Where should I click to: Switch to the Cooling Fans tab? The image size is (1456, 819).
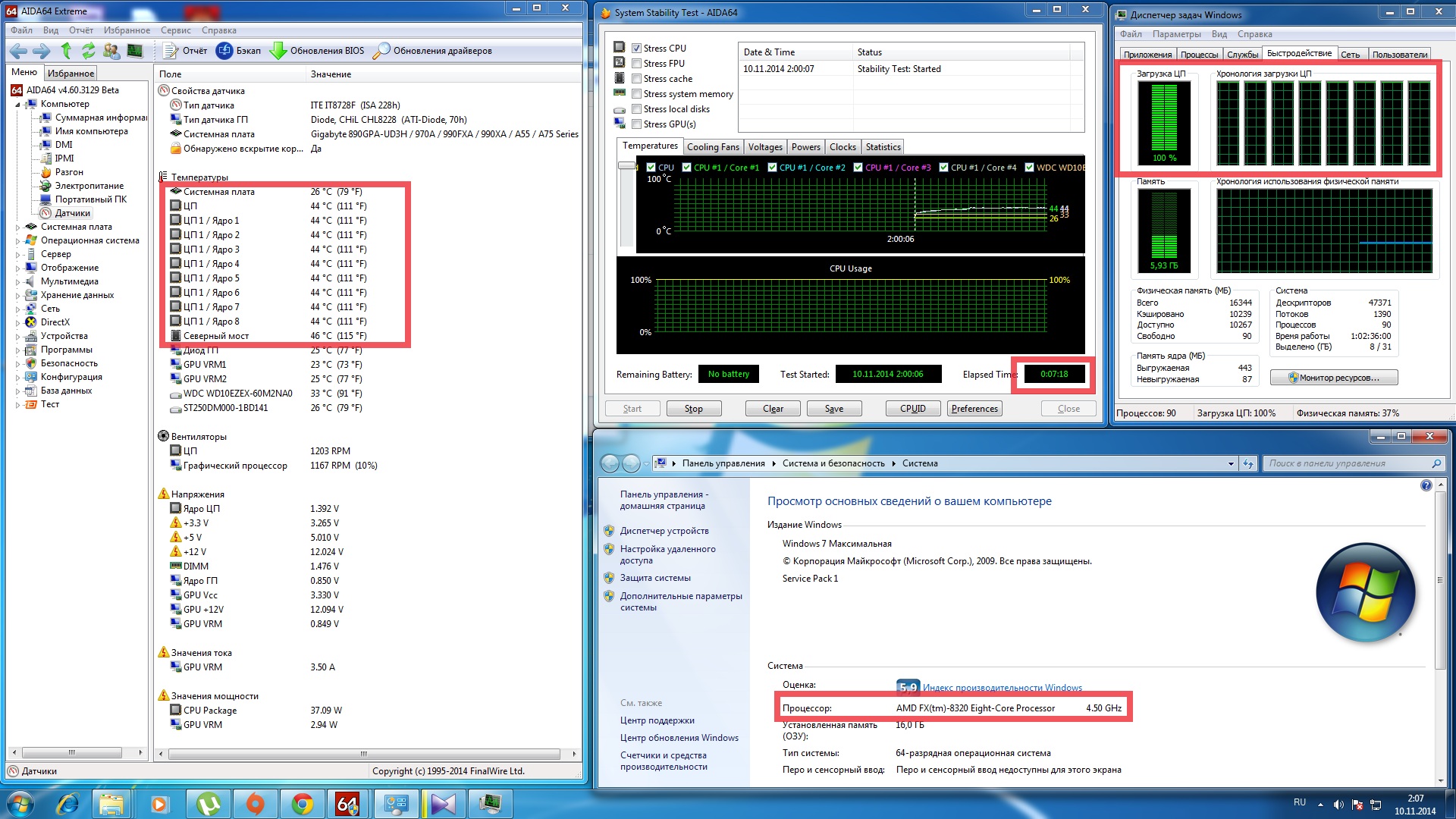[712, 147]
